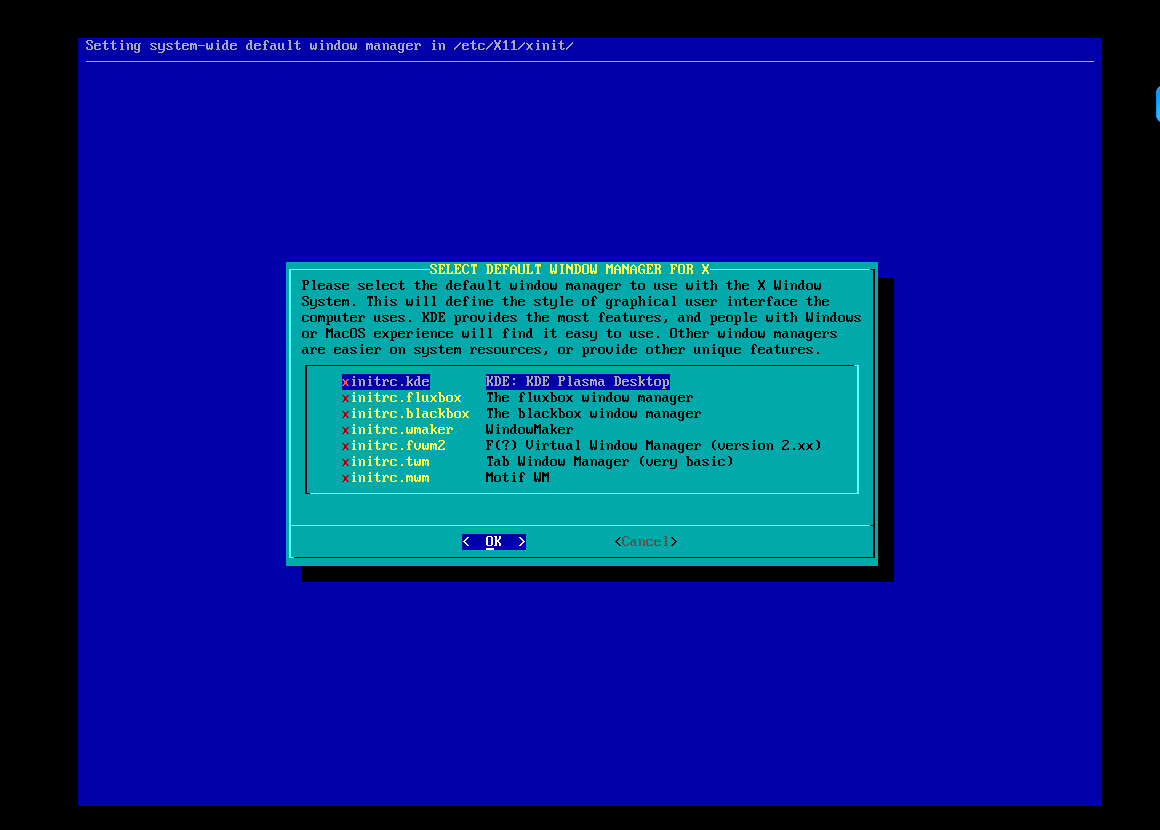Click the red 'x' hotkey letter of xinitrc.twm
This screenshot has height=830, width=1160.
(346, 462)
